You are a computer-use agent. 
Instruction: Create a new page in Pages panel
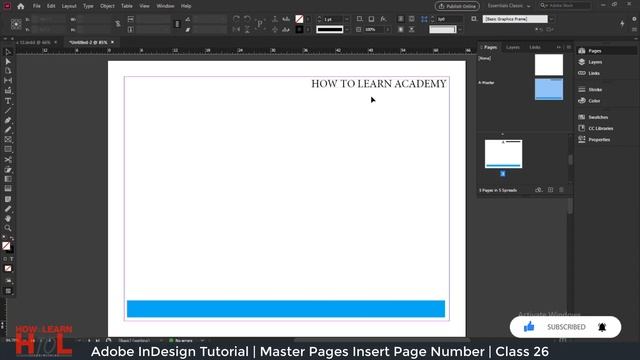pyautogui.click(x=550, y=190)
